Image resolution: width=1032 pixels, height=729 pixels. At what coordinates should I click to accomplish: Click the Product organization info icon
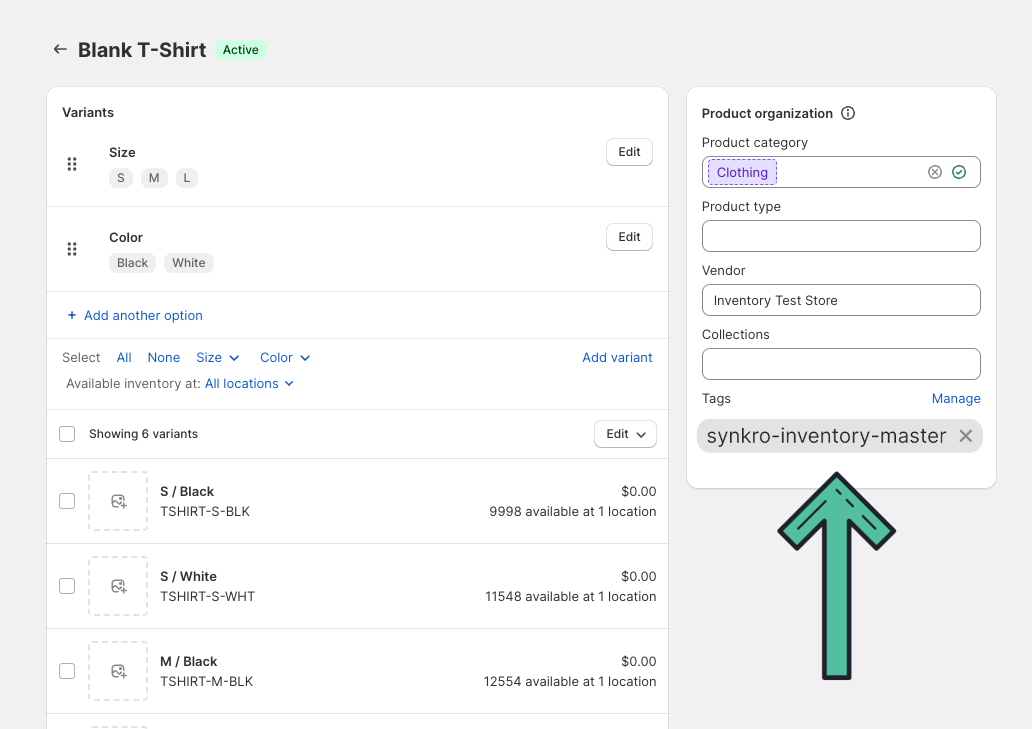tap(847, 113)
